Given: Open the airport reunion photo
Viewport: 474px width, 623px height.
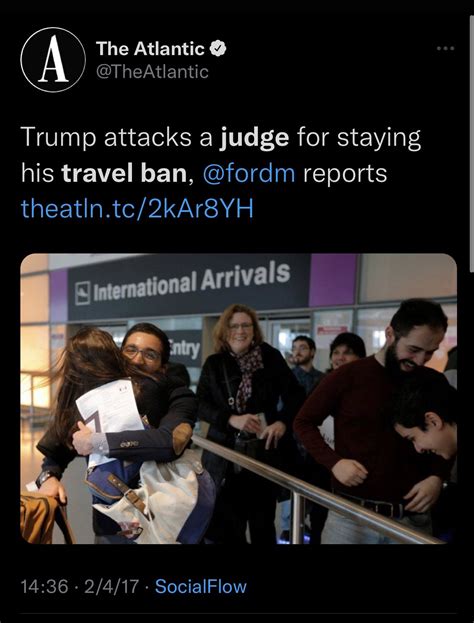Looking at the screenshot, I should [x=238, y=399].
